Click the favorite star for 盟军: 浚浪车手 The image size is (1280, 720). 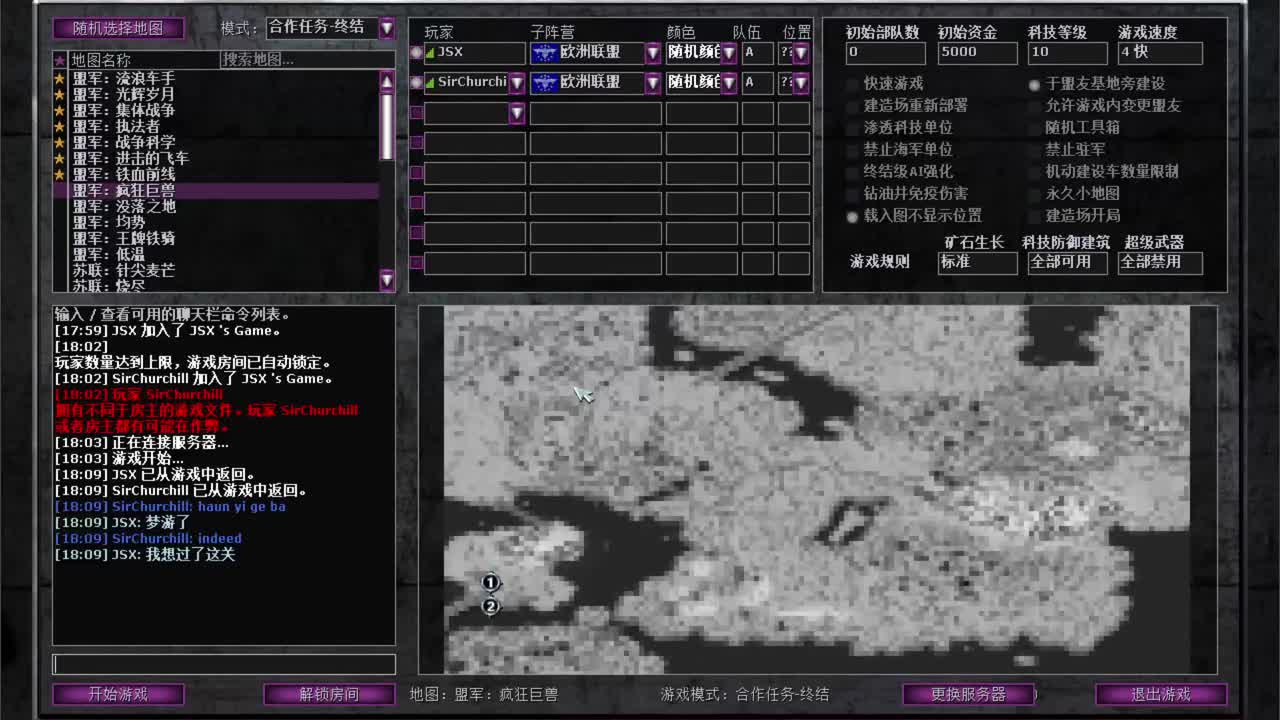[x=60, y=78]
